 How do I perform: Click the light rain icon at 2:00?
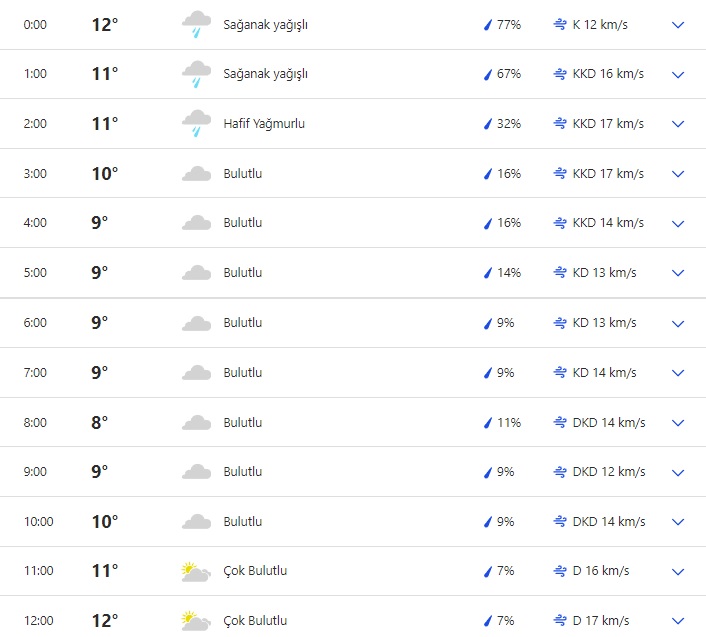click(196, 124)
